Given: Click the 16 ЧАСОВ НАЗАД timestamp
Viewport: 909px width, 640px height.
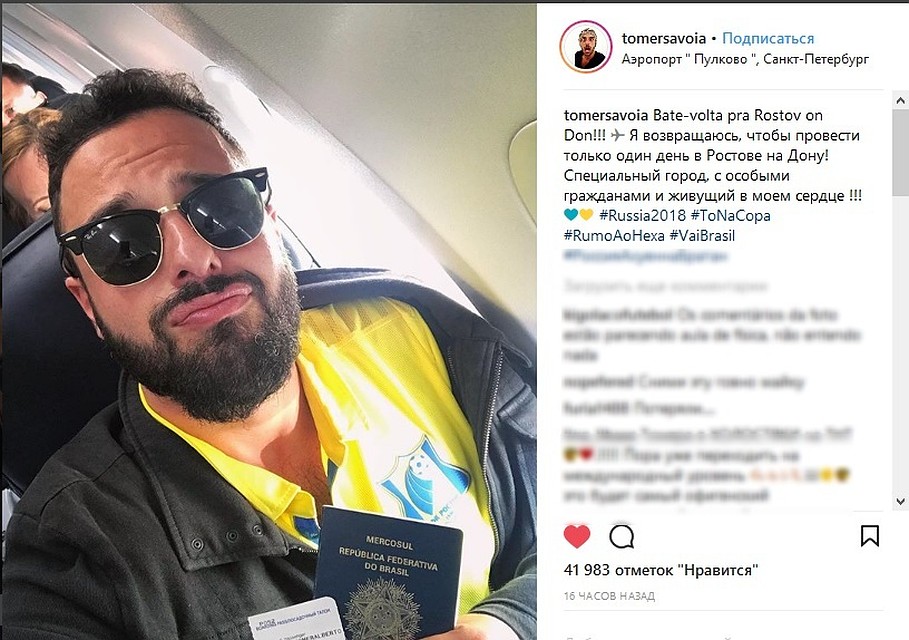Looking at the screenshot, I should click(609, 596).
